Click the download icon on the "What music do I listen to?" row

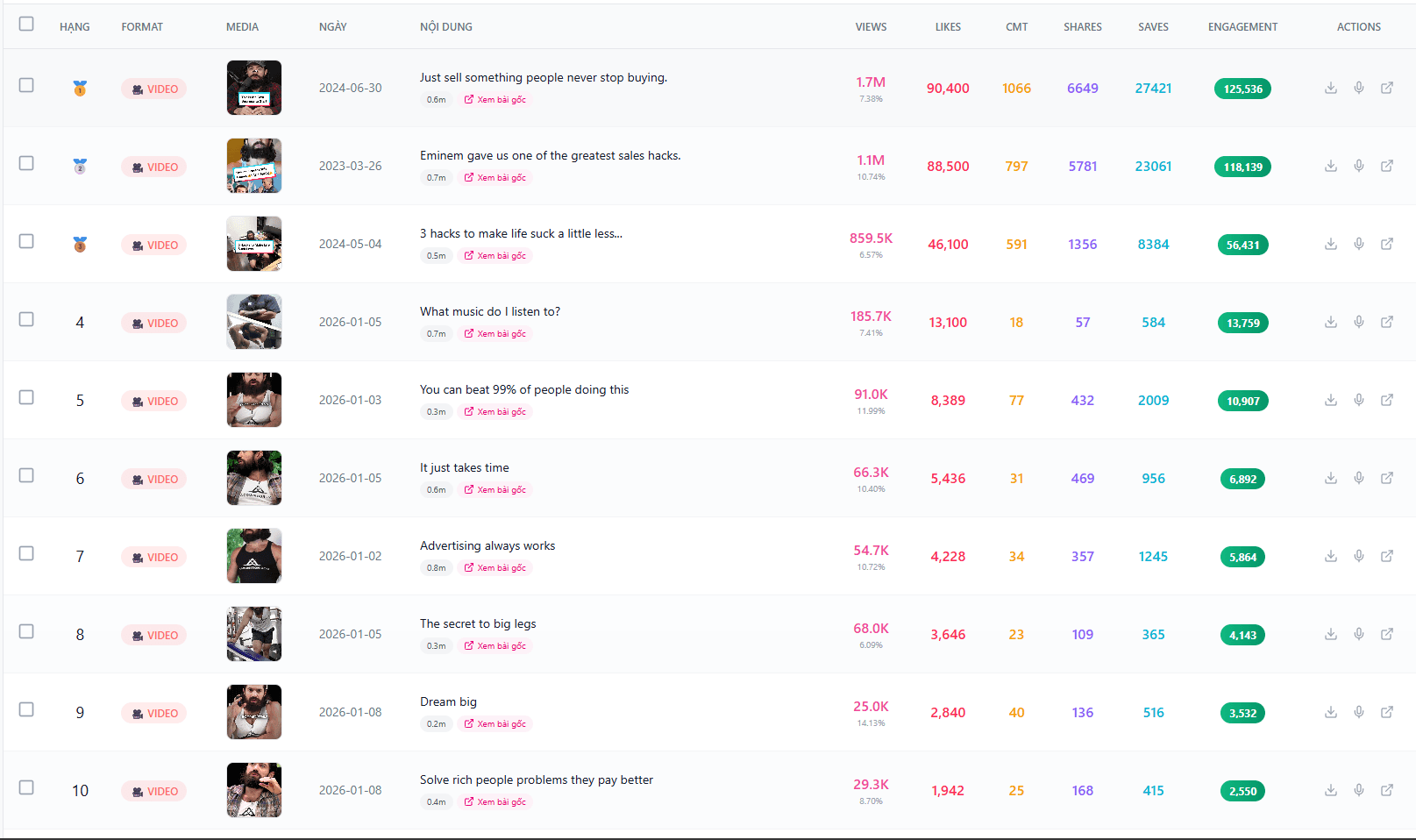tap(1330, 322)
